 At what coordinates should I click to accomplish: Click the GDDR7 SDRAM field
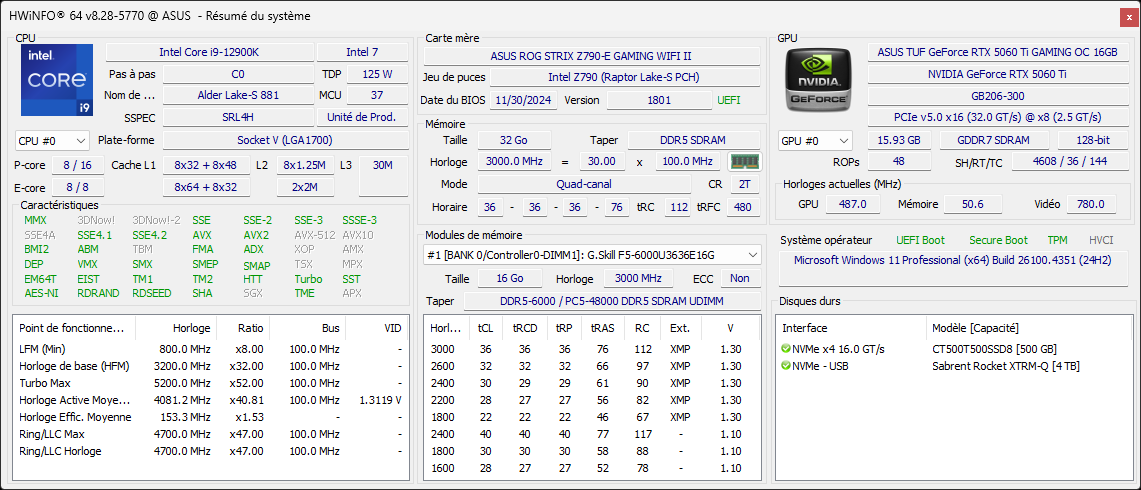[x=994, y=141]
